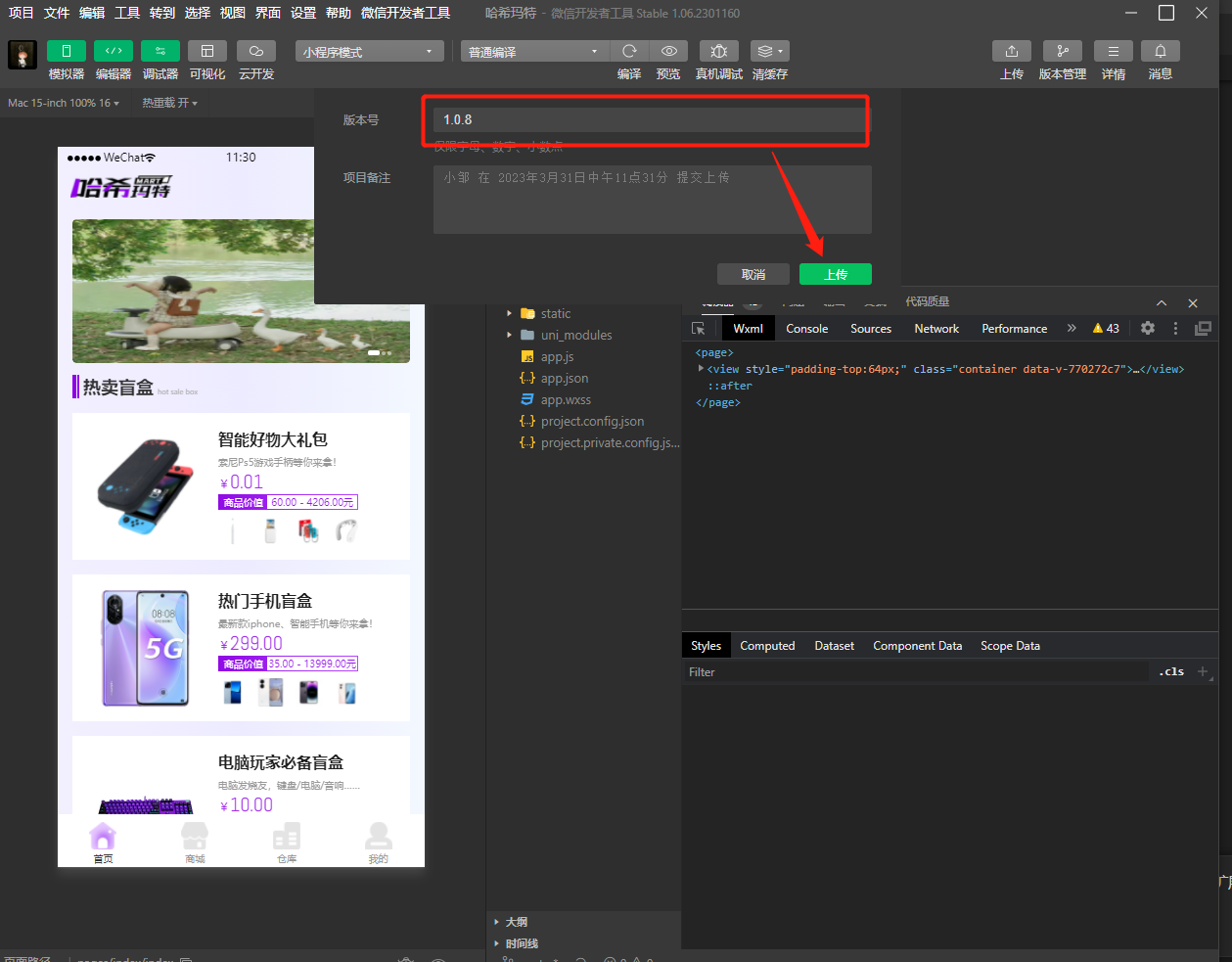Click the 预览 preview eye icon
Image resolution: width=1232 pixels, height=962 pixels.
click(x=668, y=51)
